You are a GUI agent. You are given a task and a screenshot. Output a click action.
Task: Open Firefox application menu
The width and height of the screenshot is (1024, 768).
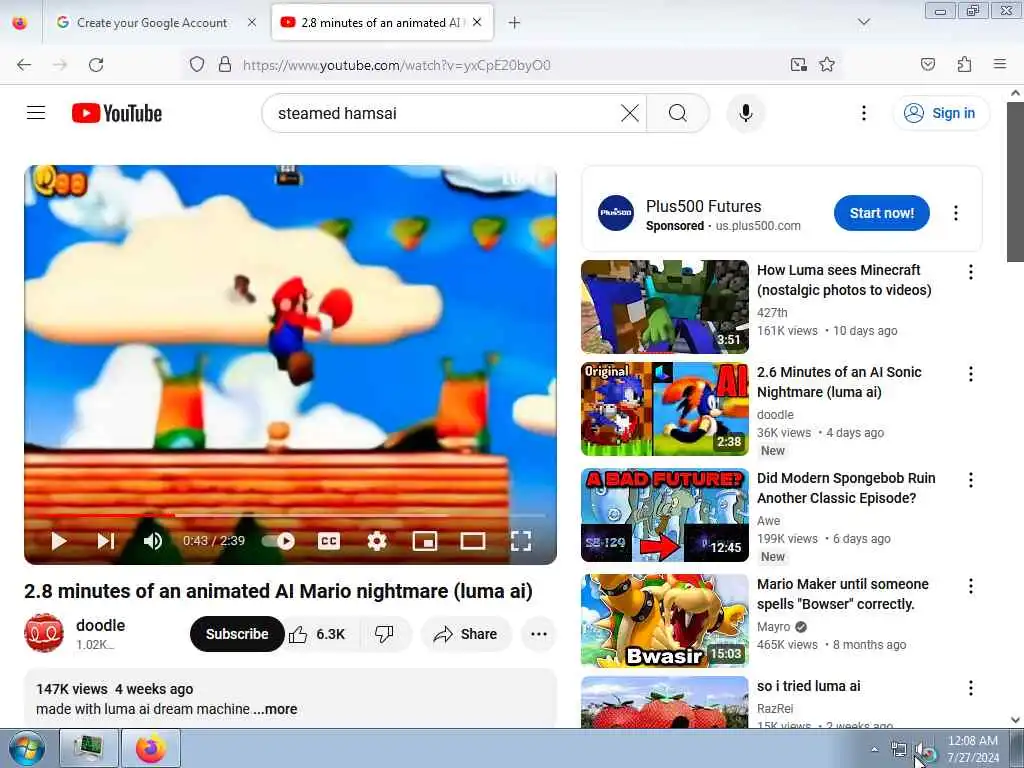(x=999, y=65)
